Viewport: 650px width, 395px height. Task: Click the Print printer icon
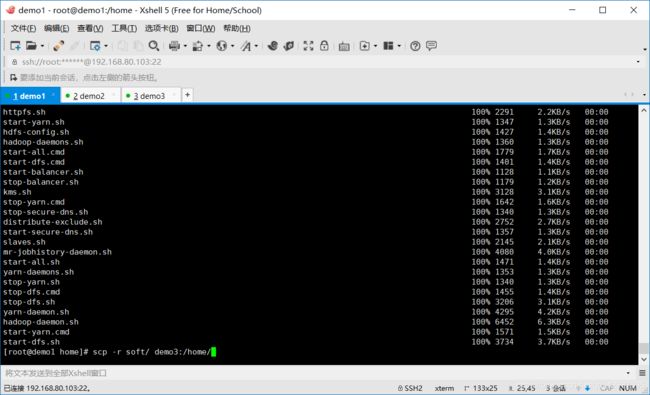pos(175,46)
